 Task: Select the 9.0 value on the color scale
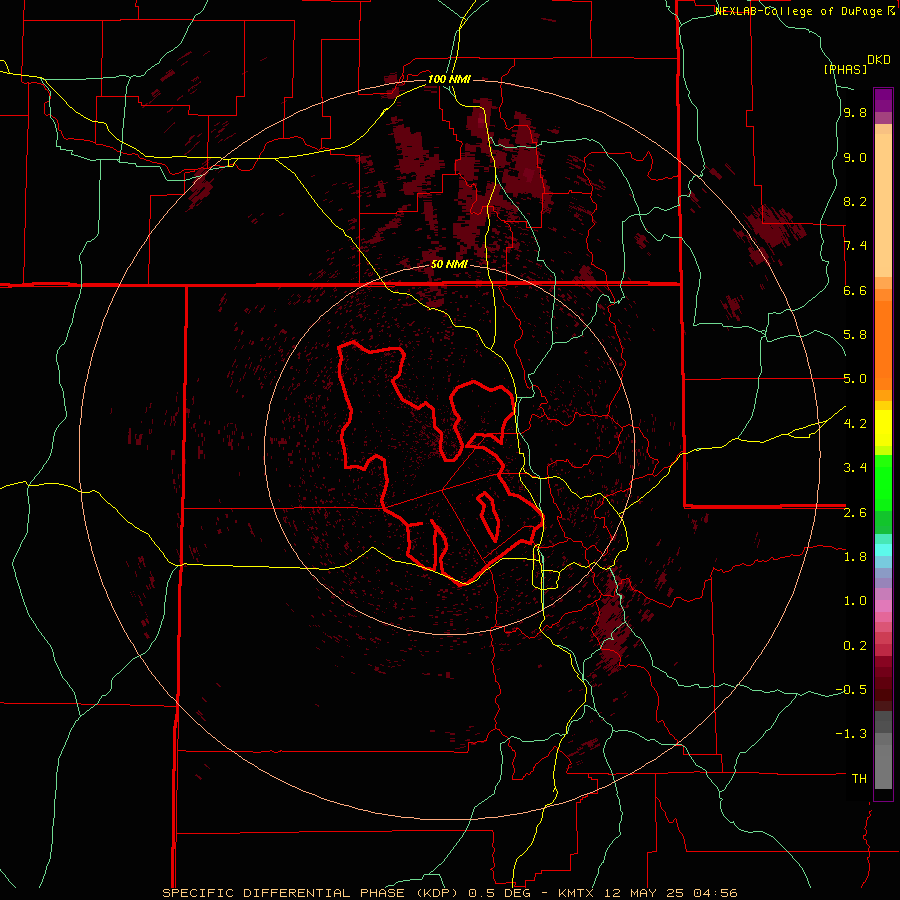[x=855, y=158]
